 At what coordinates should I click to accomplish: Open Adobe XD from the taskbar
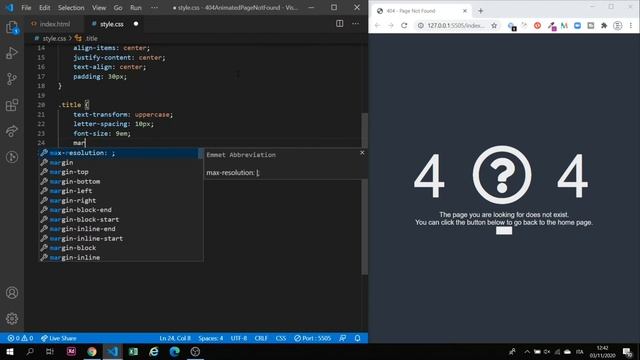(x=71, y=351)
